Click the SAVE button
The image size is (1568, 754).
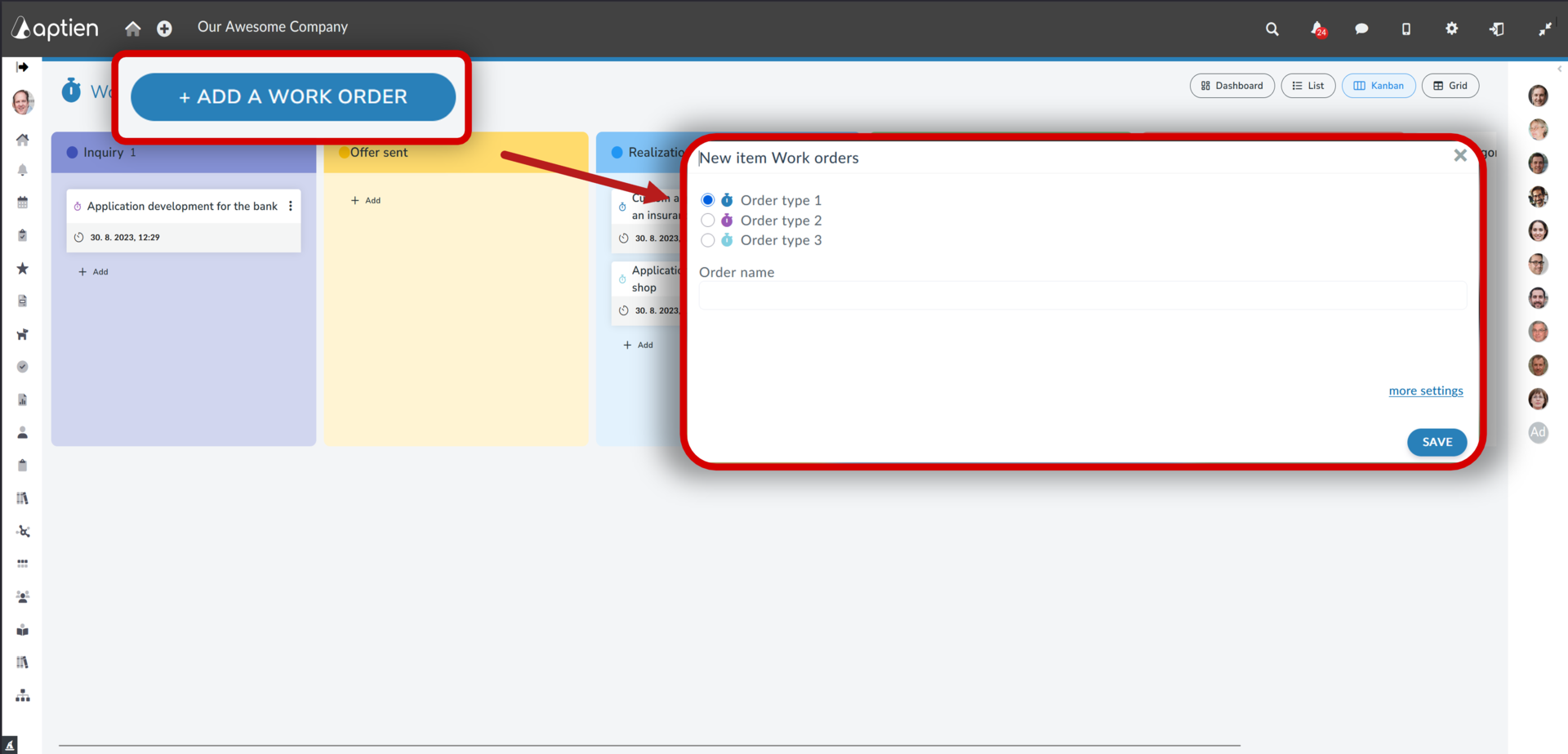[x=1437, y=442]
